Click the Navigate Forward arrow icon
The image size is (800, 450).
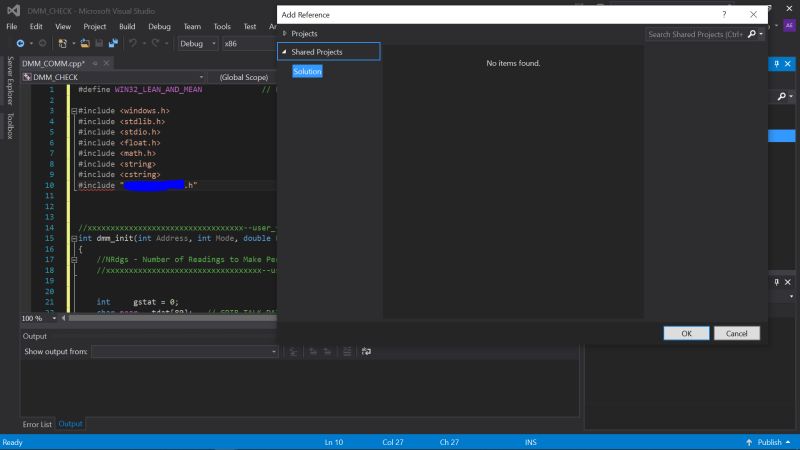43,44
